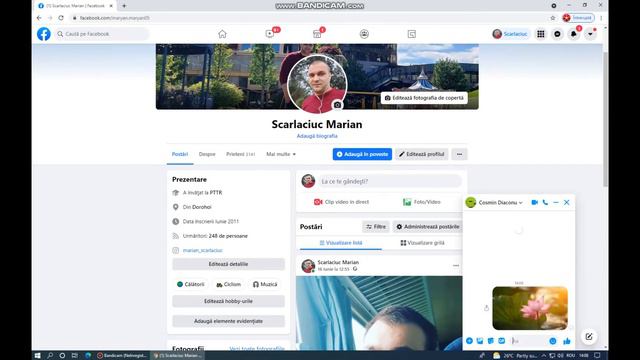Open the Windows Start menu

(38, 356)
